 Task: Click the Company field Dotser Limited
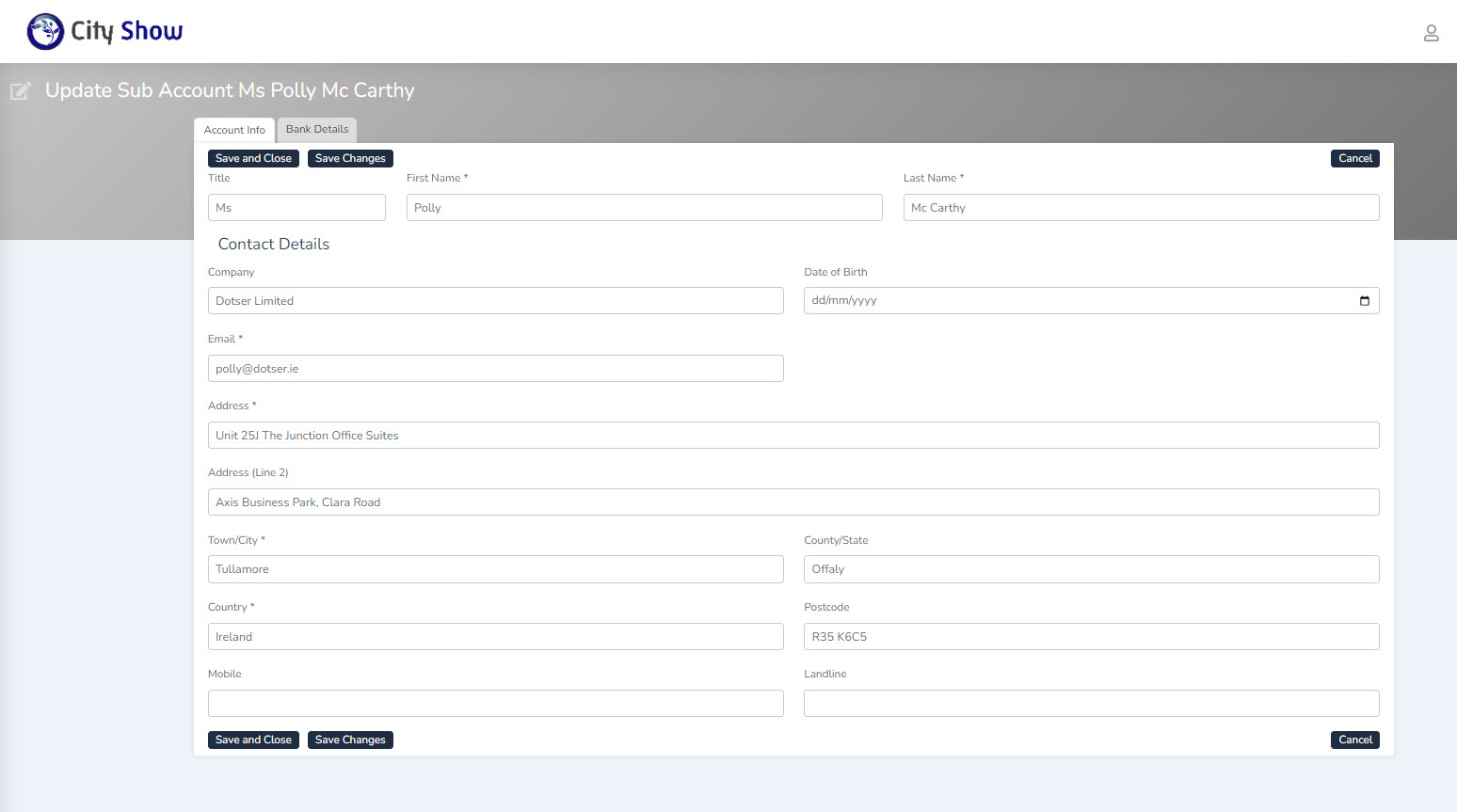(x=495, y=301)
